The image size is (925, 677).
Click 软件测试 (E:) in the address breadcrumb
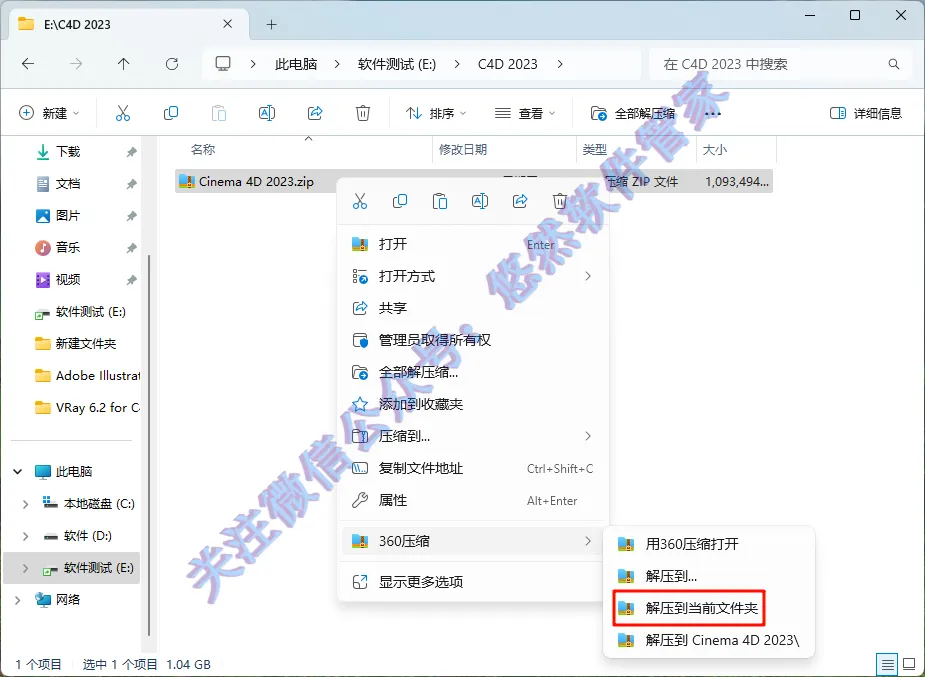click(397, 64)
